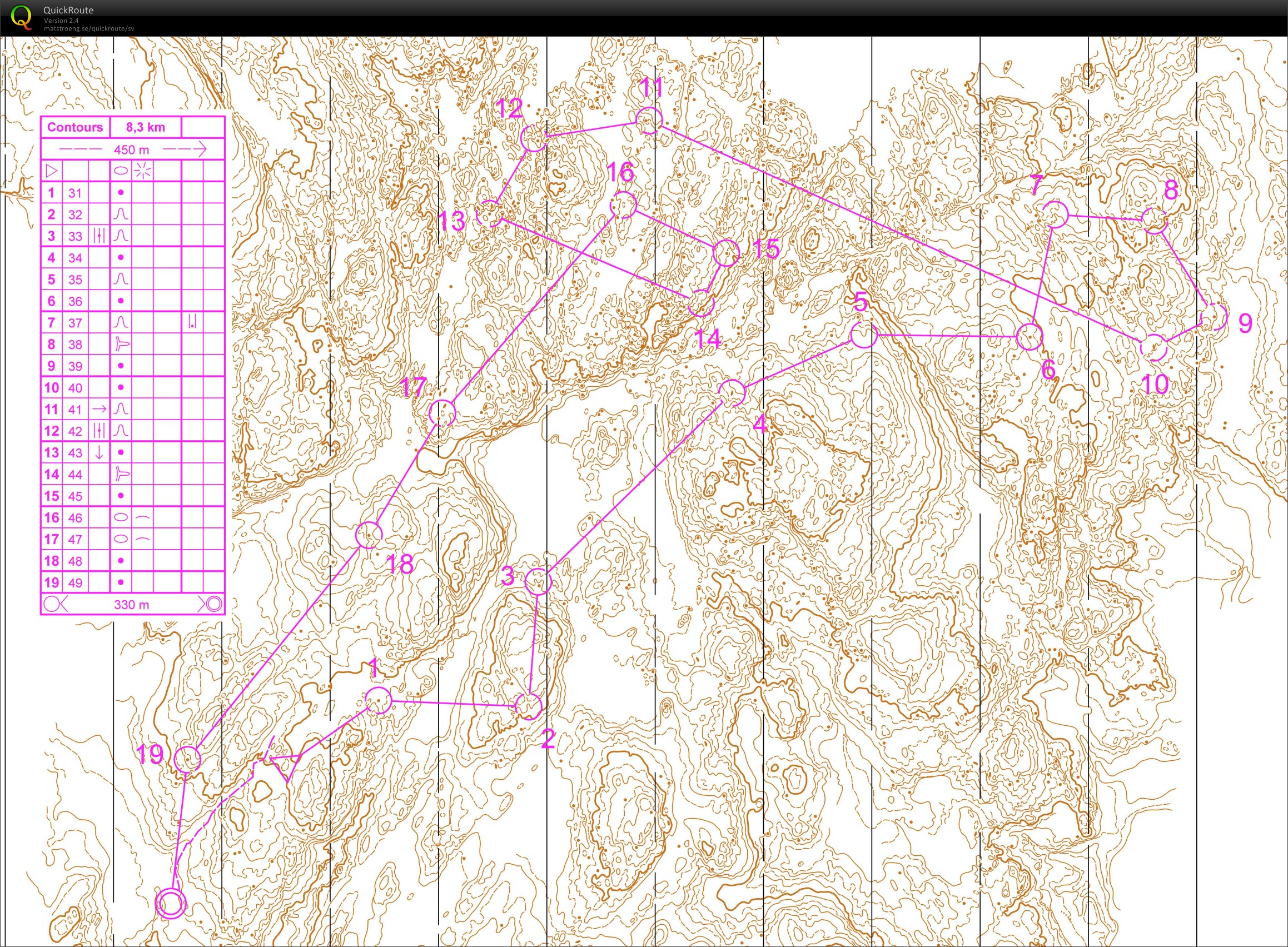Screen dimensions: 1288x947
Task: Click control code 32 in the table
Action: point(75,215)
